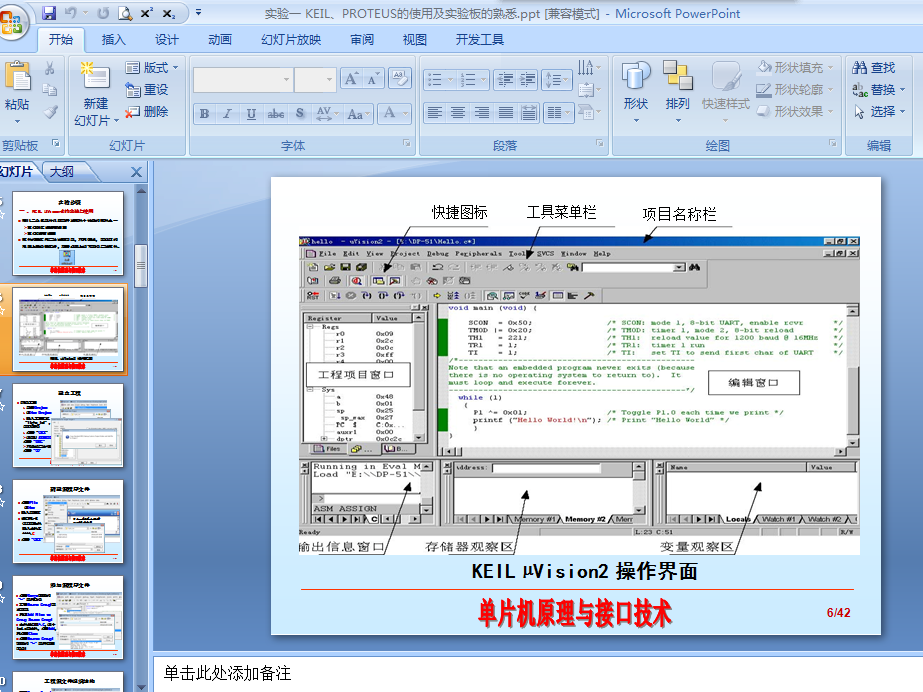Open 形状效果 shape effects

[795, 111]
